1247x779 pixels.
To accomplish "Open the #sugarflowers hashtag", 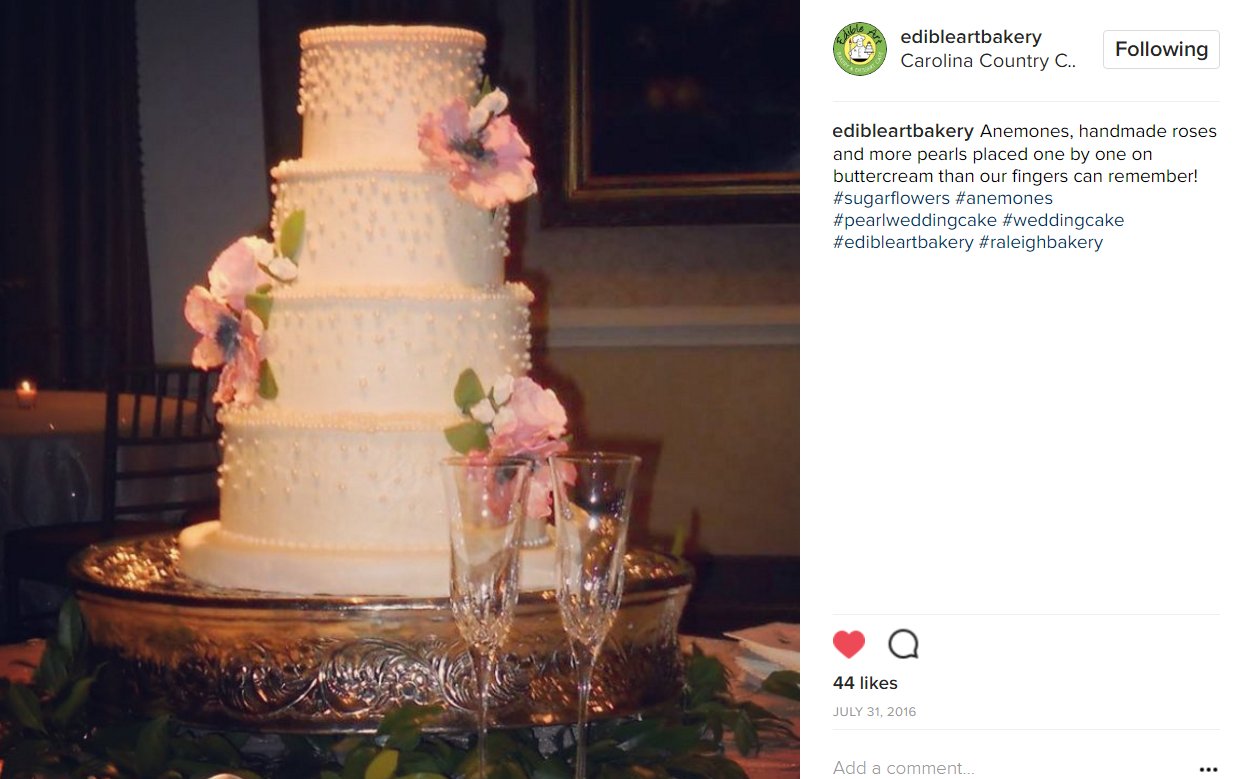I will (x=891, y=198).
